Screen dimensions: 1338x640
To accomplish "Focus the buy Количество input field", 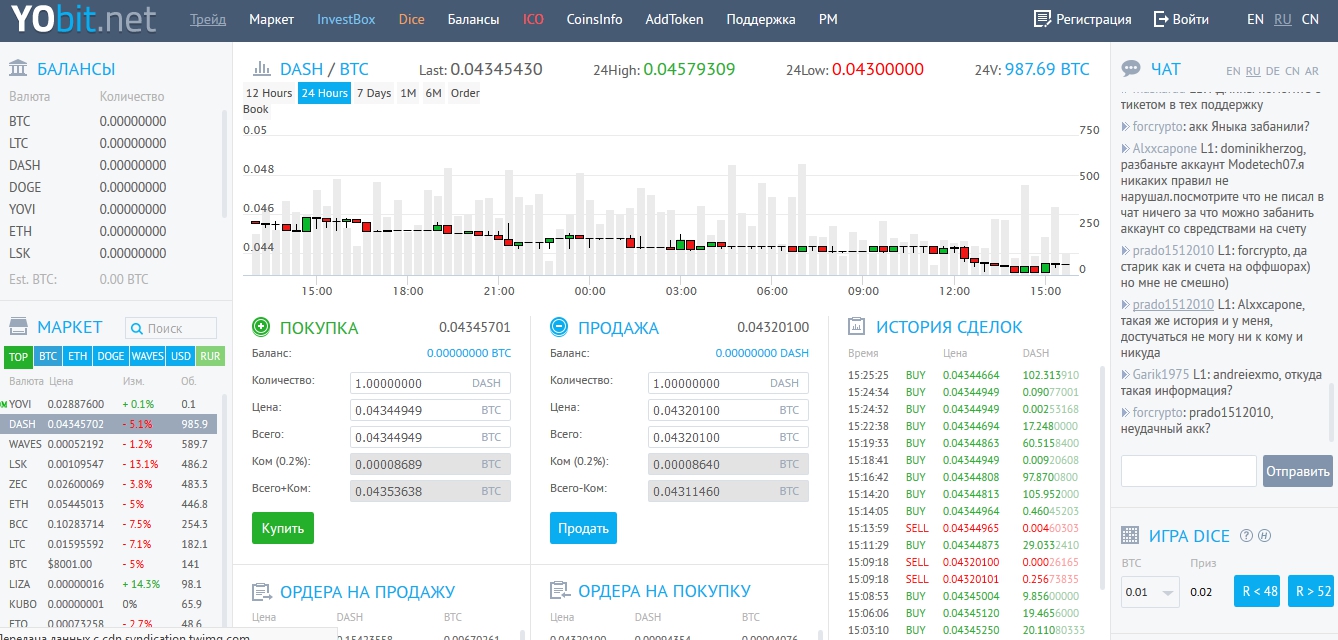I will coord(430,383).
